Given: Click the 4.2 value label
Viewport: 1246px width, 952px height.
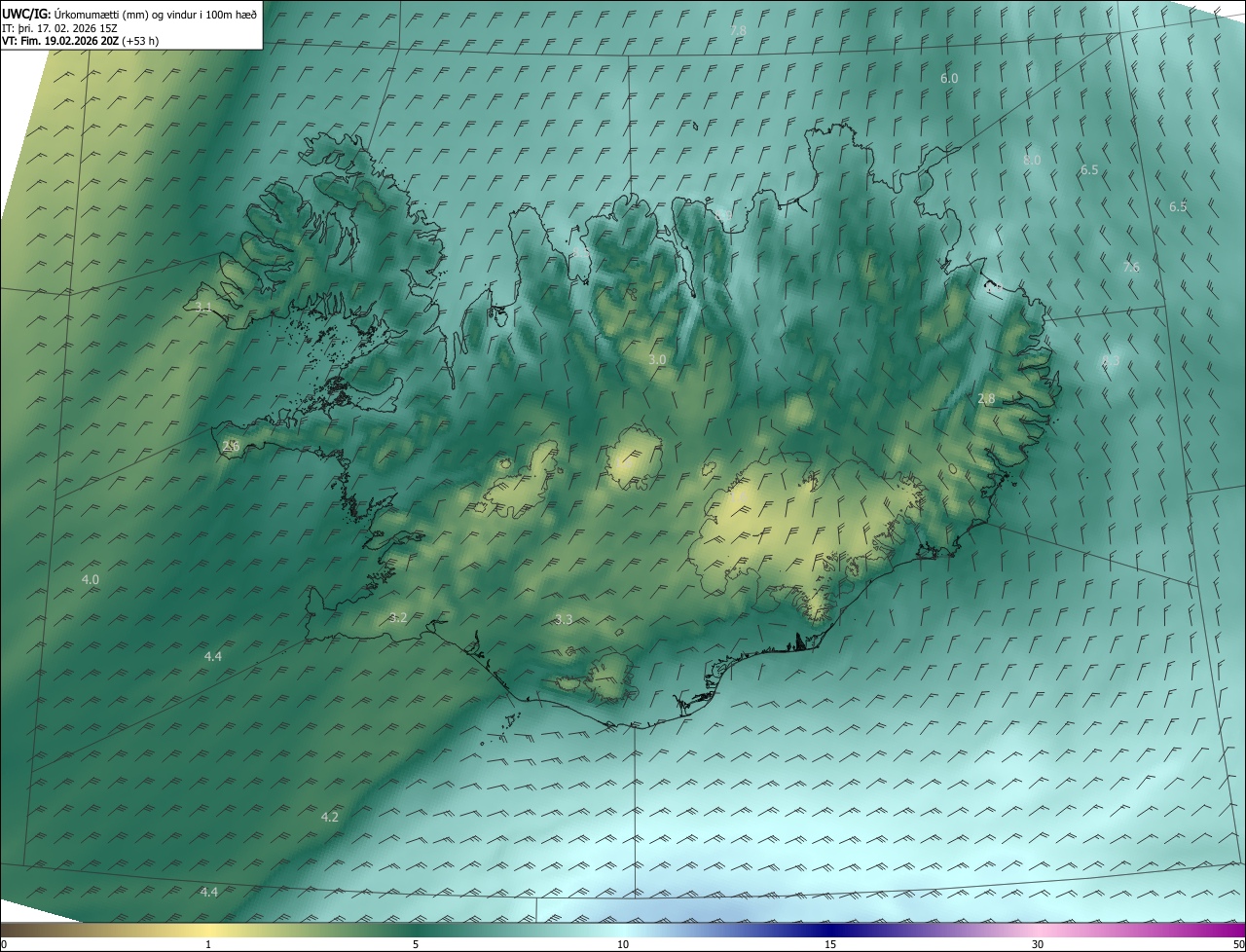Looking at the screenshot, I should click(329, 817).
